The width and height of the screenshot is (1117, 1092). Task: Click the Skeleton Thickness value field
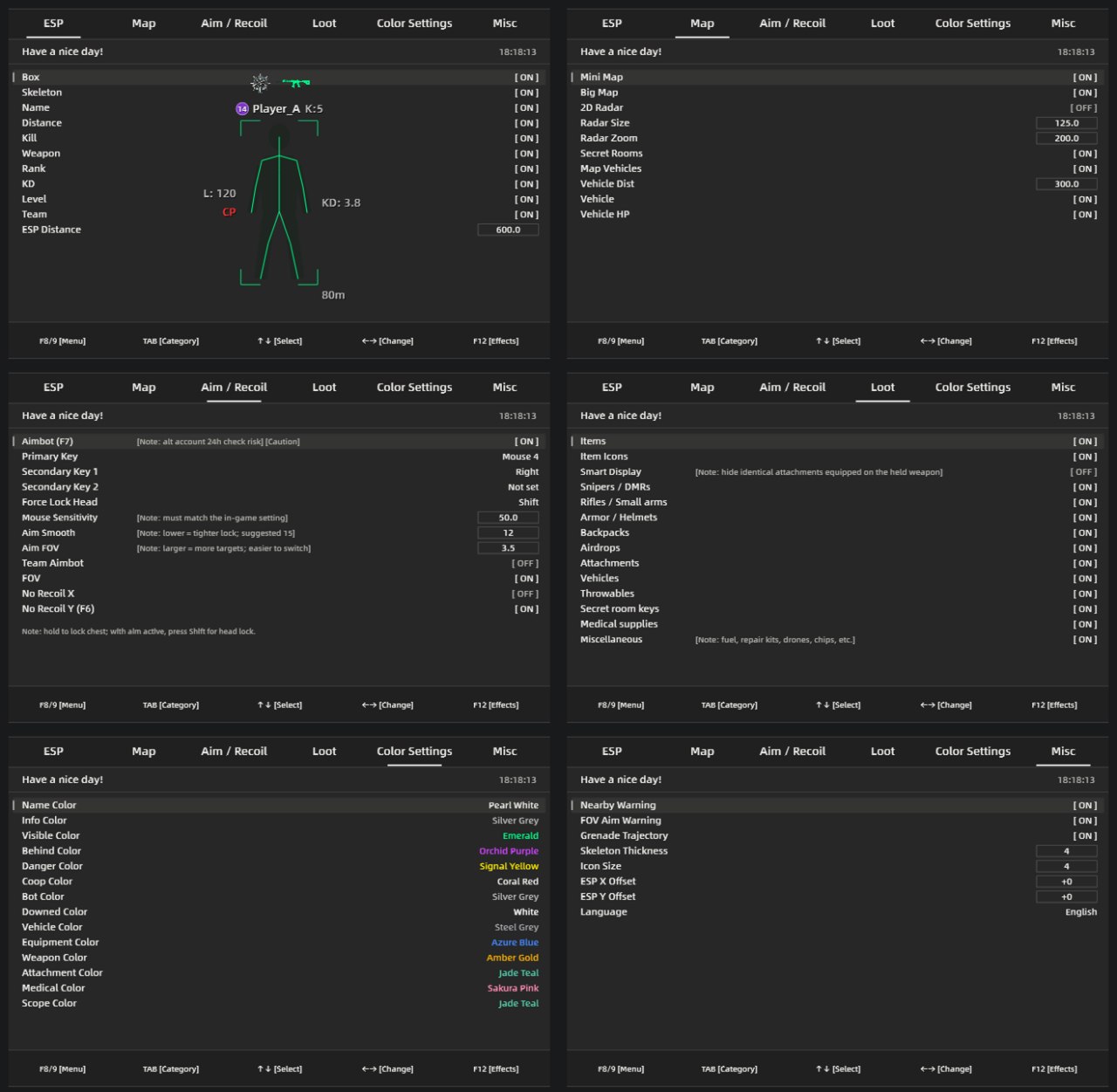tap(1066, 851)
